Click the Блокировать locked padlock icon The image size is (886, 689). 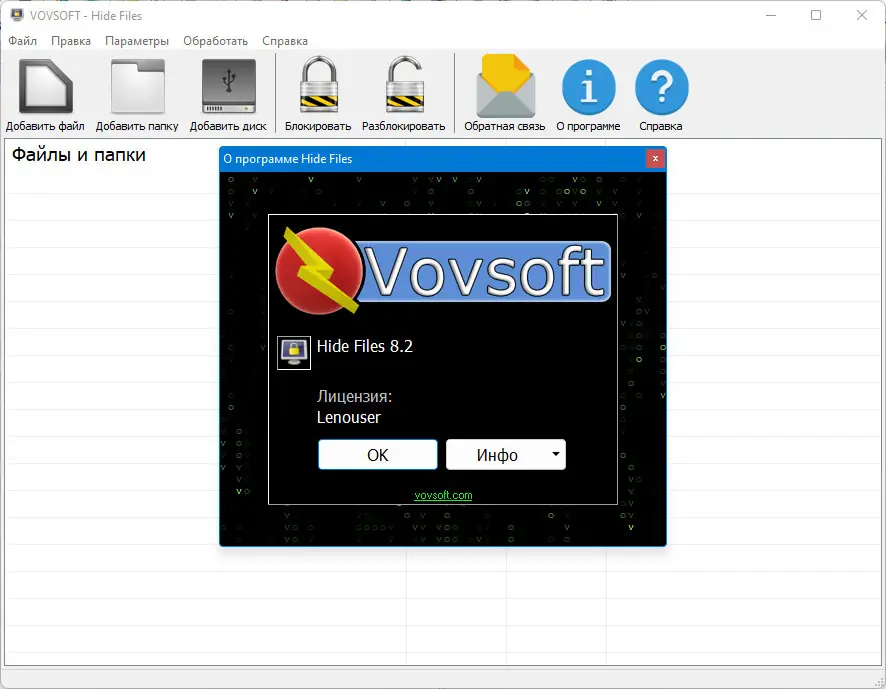click(319, 85)
